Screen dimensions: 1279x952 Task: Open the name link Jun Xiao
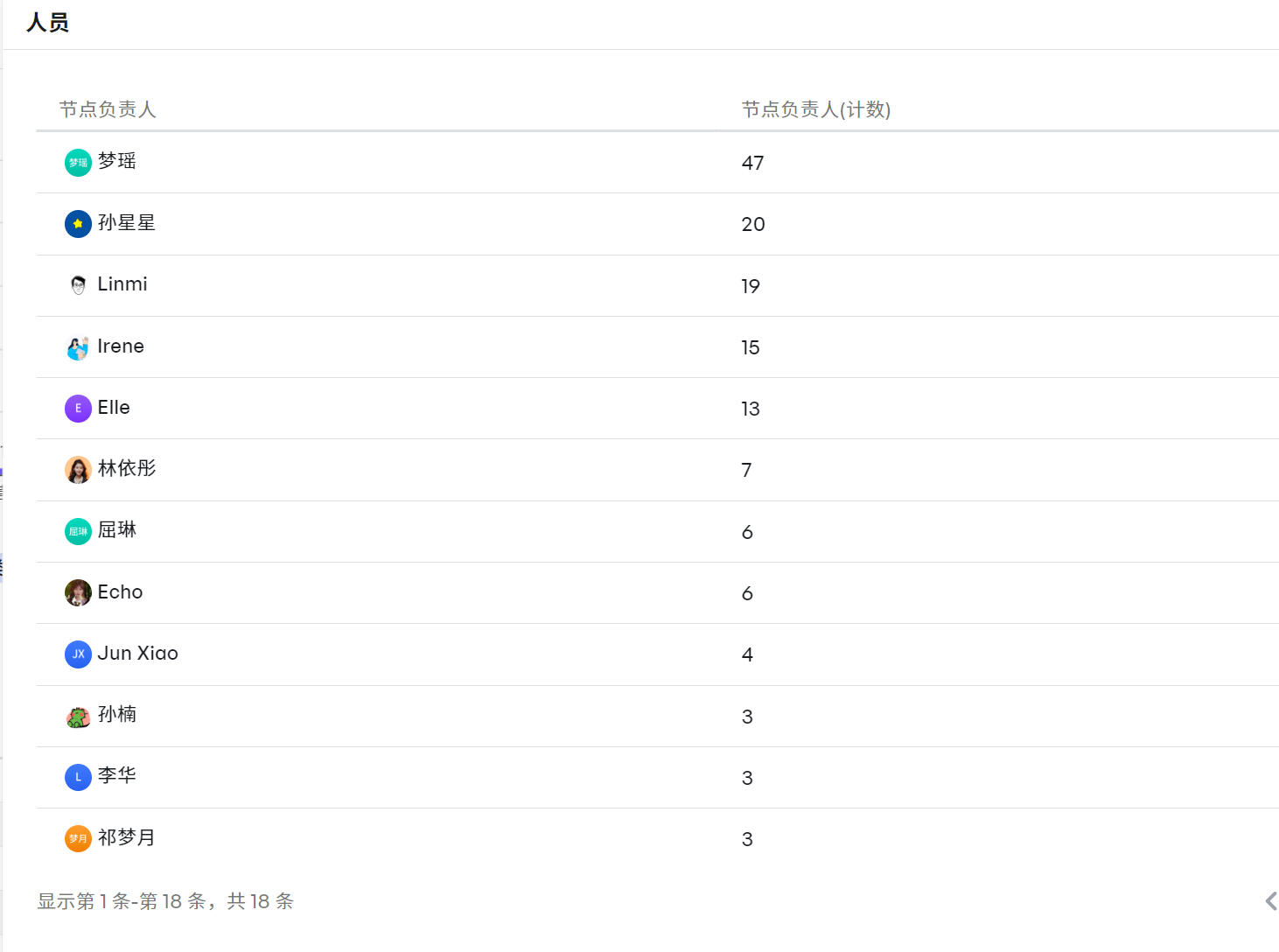138,654
